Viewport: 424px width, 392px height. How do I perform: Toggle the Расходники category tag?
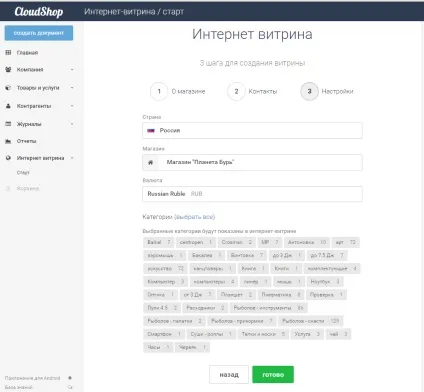point(205,308)
